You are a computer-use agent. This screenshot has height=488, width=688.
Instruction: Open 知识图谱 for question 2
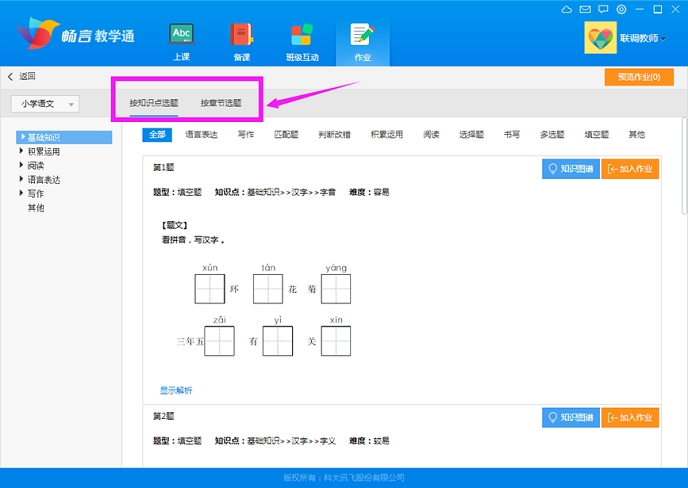click(x=569, y=418)
